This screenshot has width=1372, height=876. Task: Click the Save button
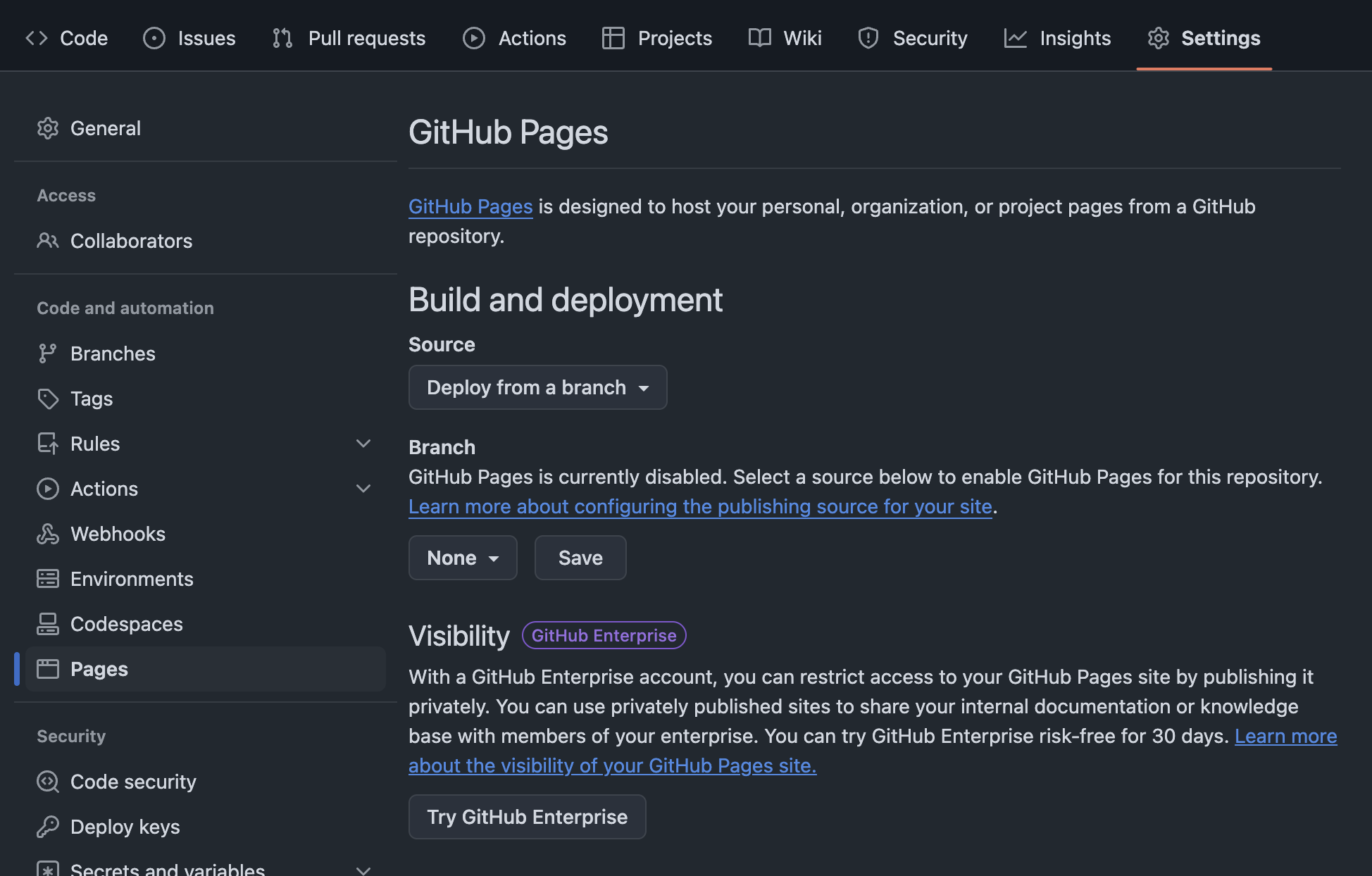click(x=580, y=558)
